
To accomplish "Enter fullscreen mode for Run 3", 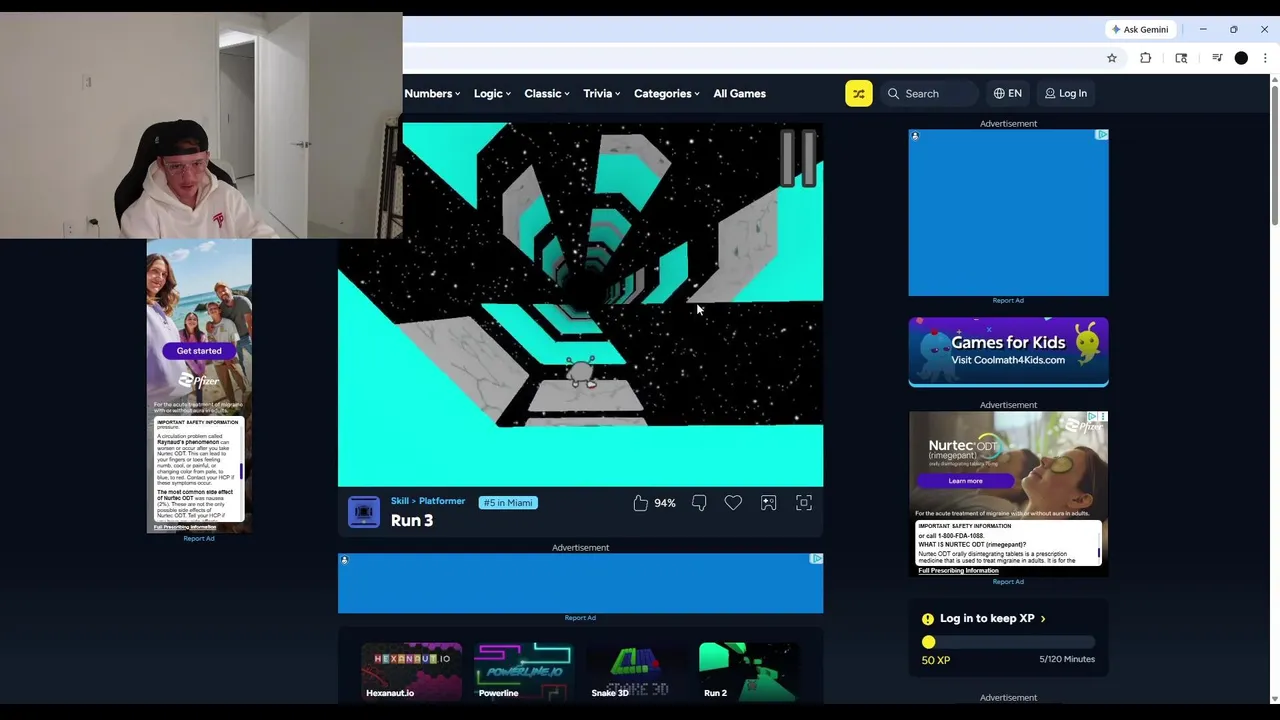I will click(x=804, y=503).
